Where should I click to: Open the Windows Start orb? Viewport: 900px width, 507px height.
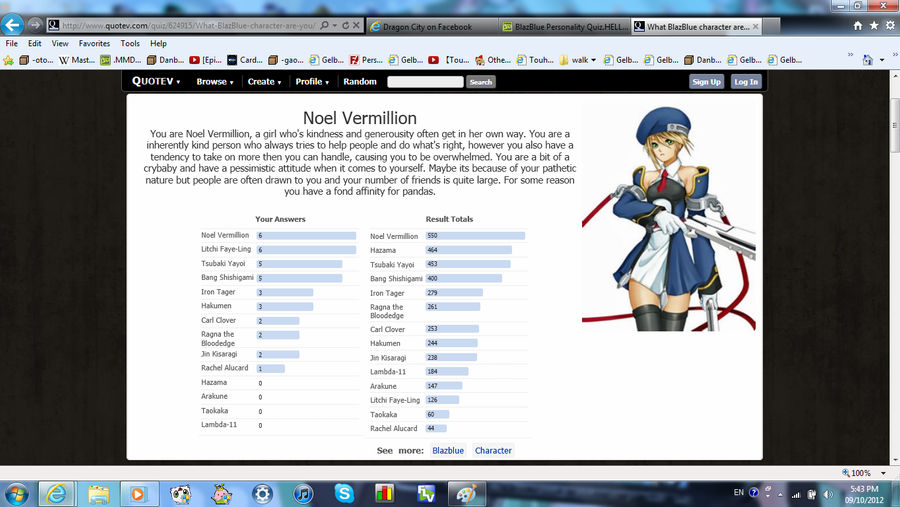16,494
